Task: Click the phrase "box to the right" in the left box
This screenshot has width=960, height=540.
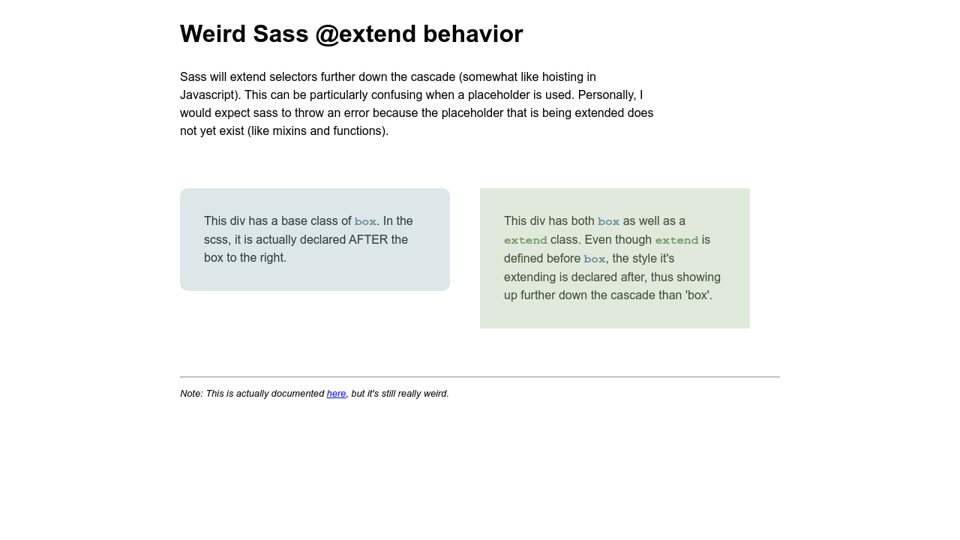Action: pyautogui.click(x=245, y=258)
